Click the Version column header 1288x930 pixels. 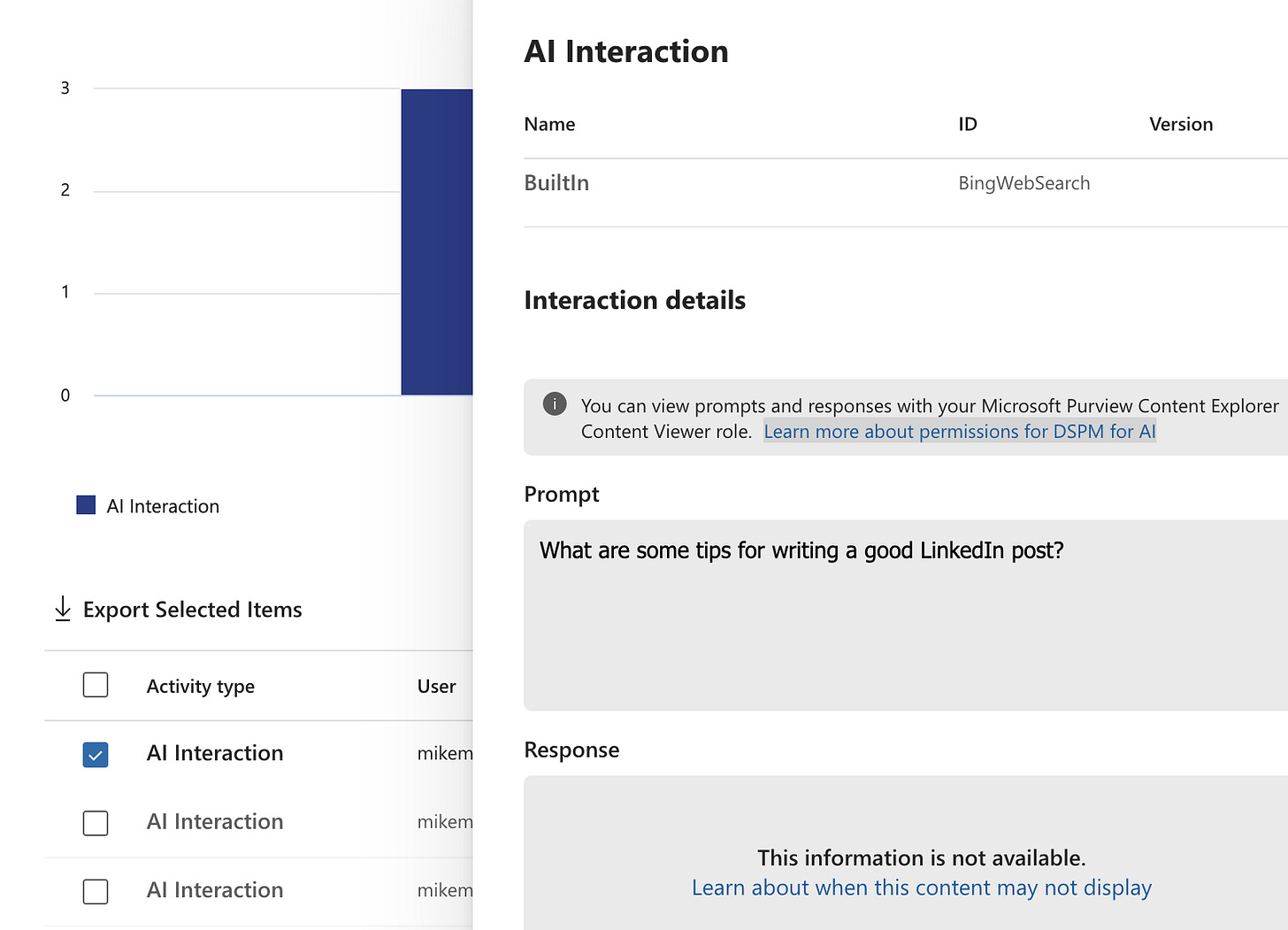pyautogui.click(x=1180, y=125)
